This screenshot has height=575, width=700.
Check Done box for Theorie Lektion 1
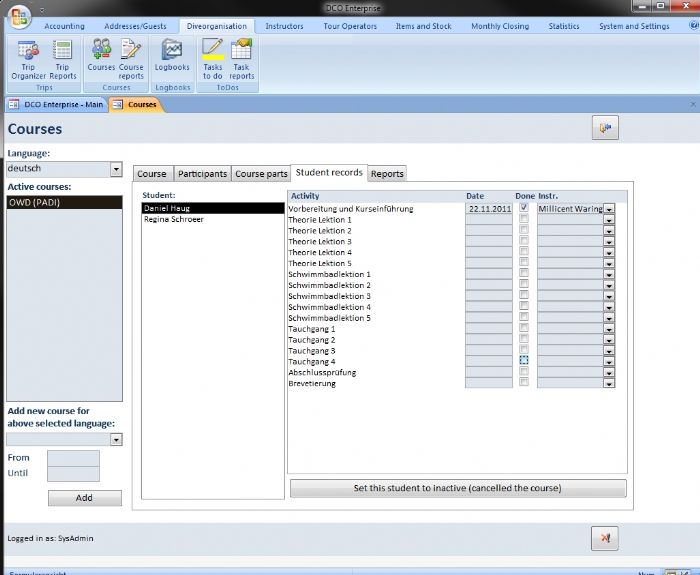point(523,219)
